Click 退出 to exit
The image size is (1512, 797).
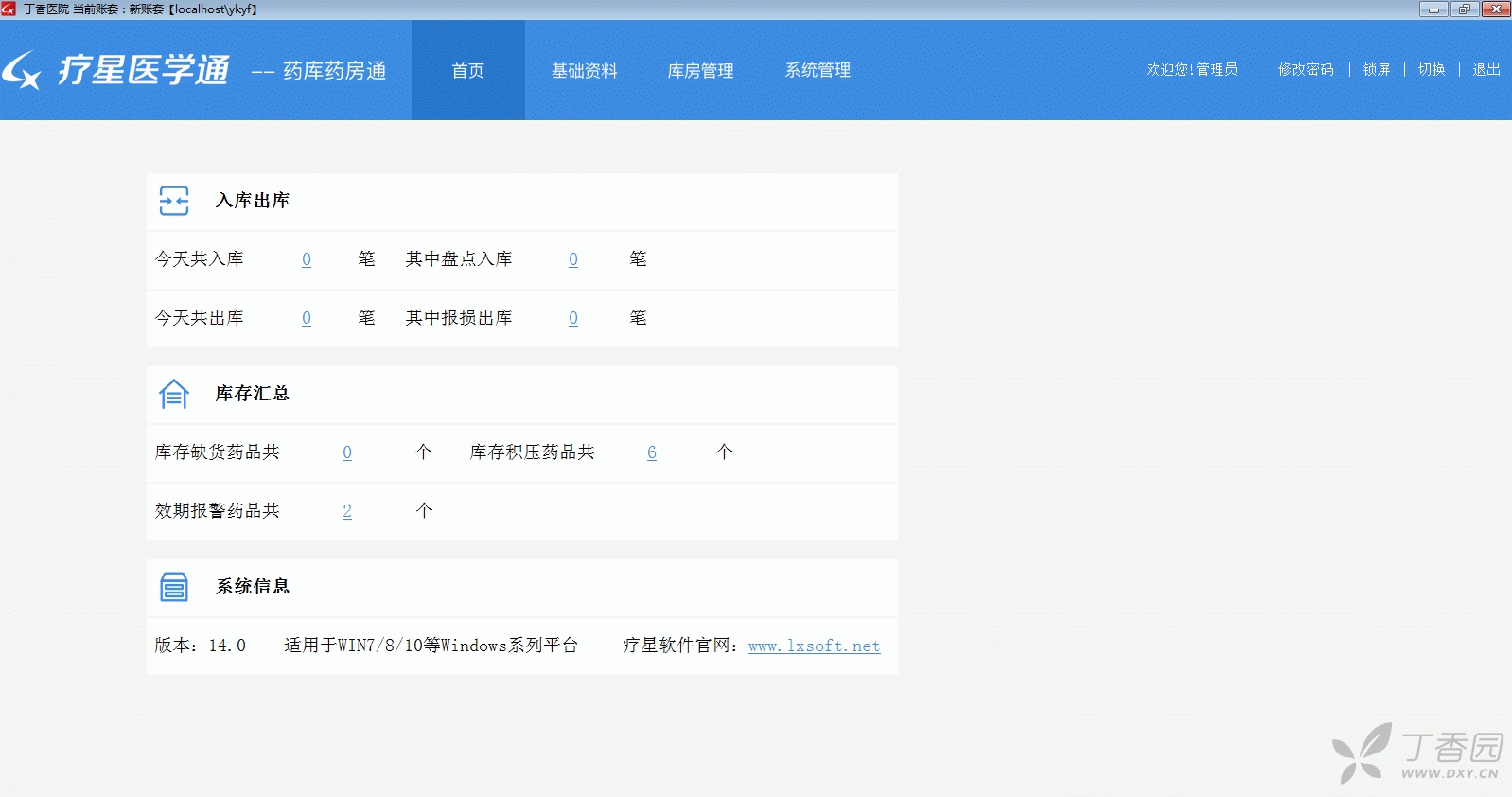1486,69
